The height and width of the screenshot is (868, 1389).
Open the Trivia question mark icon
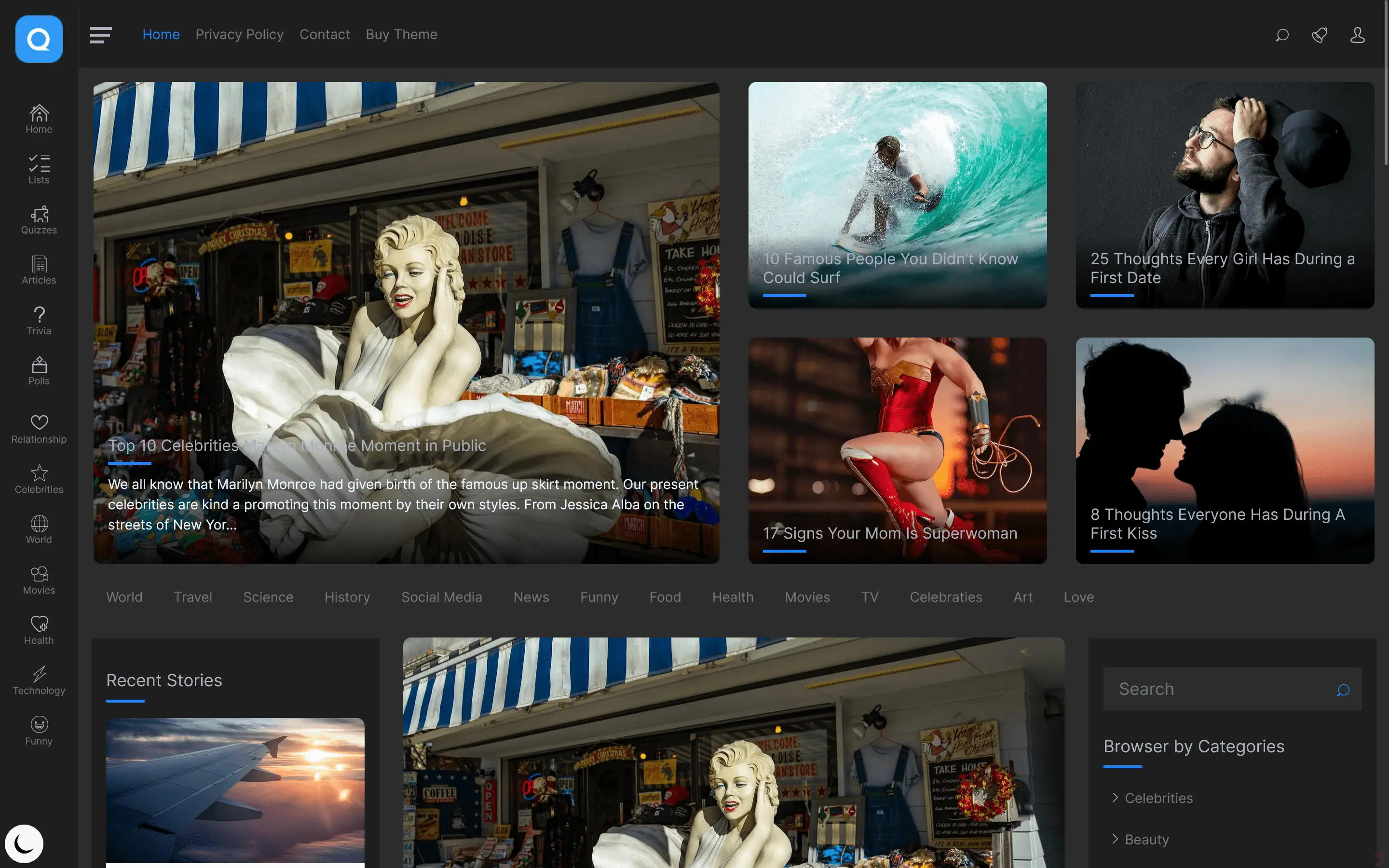point(39,314)
